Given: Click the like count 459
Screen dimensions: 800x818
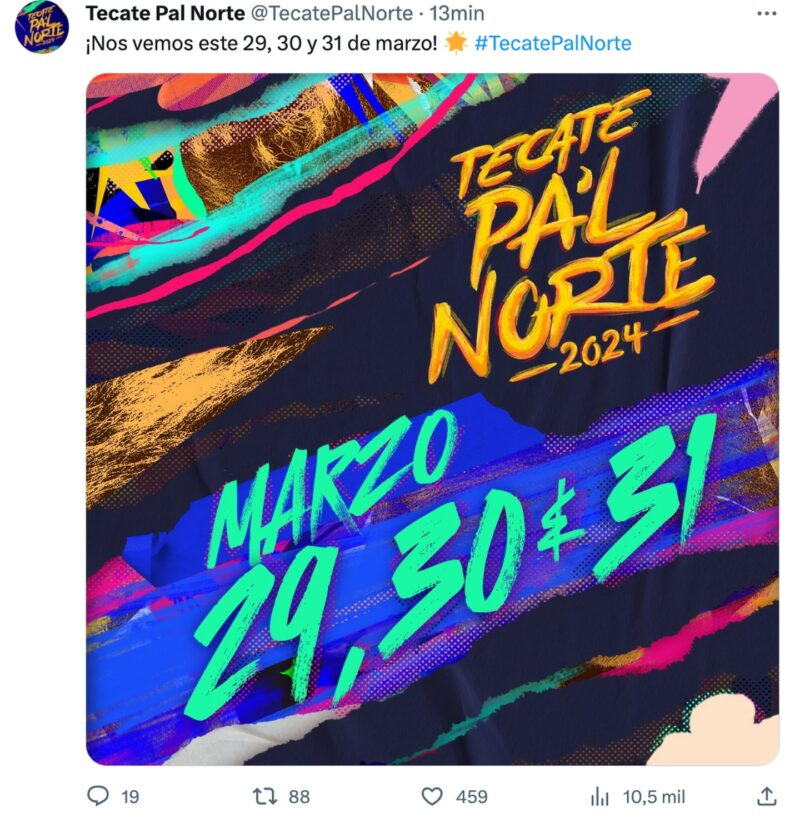Looking at the screenshot, I should 471,797.
